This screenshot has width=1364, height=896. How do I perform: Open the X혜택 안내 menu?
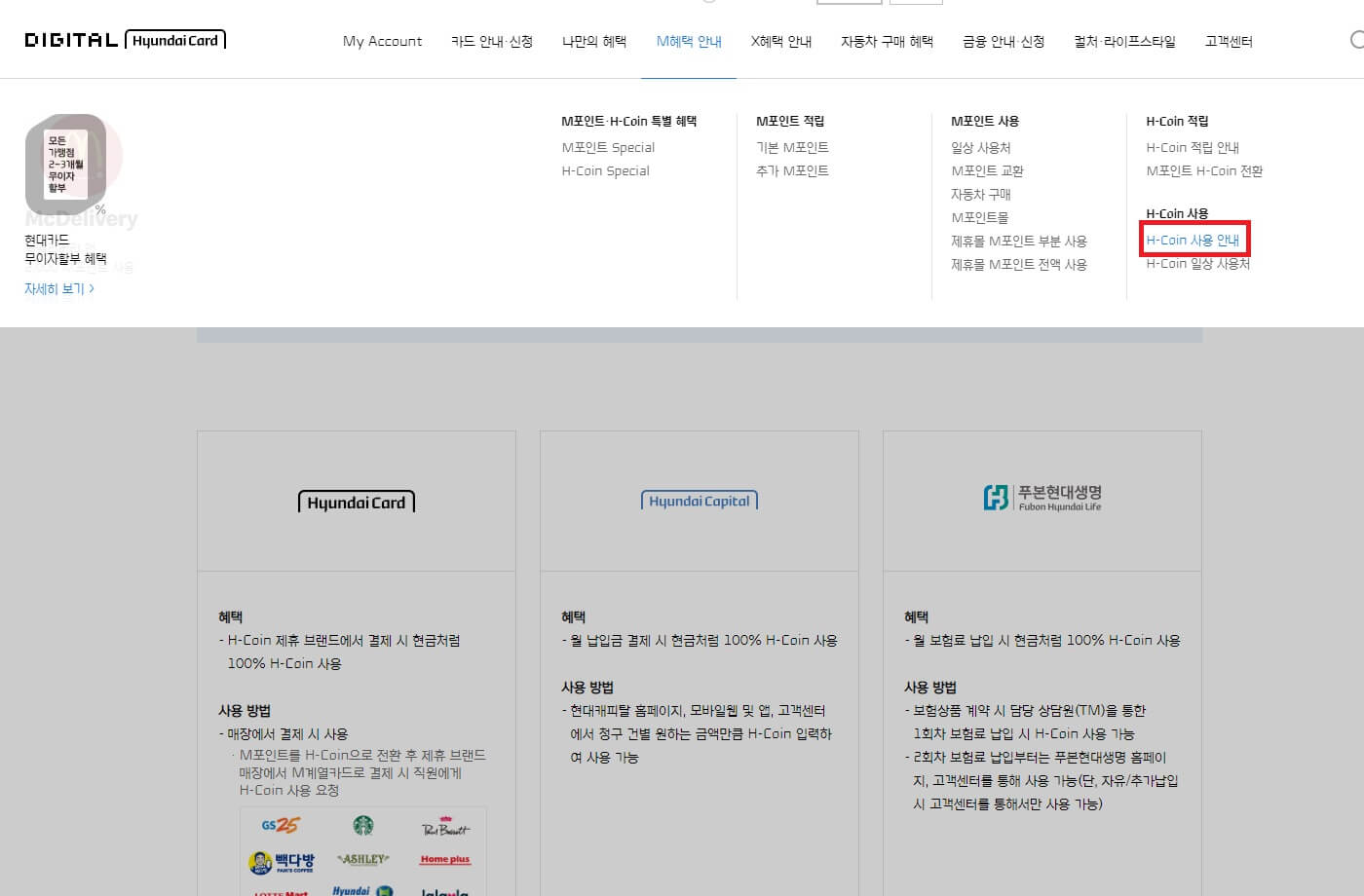tap(781, 41)
